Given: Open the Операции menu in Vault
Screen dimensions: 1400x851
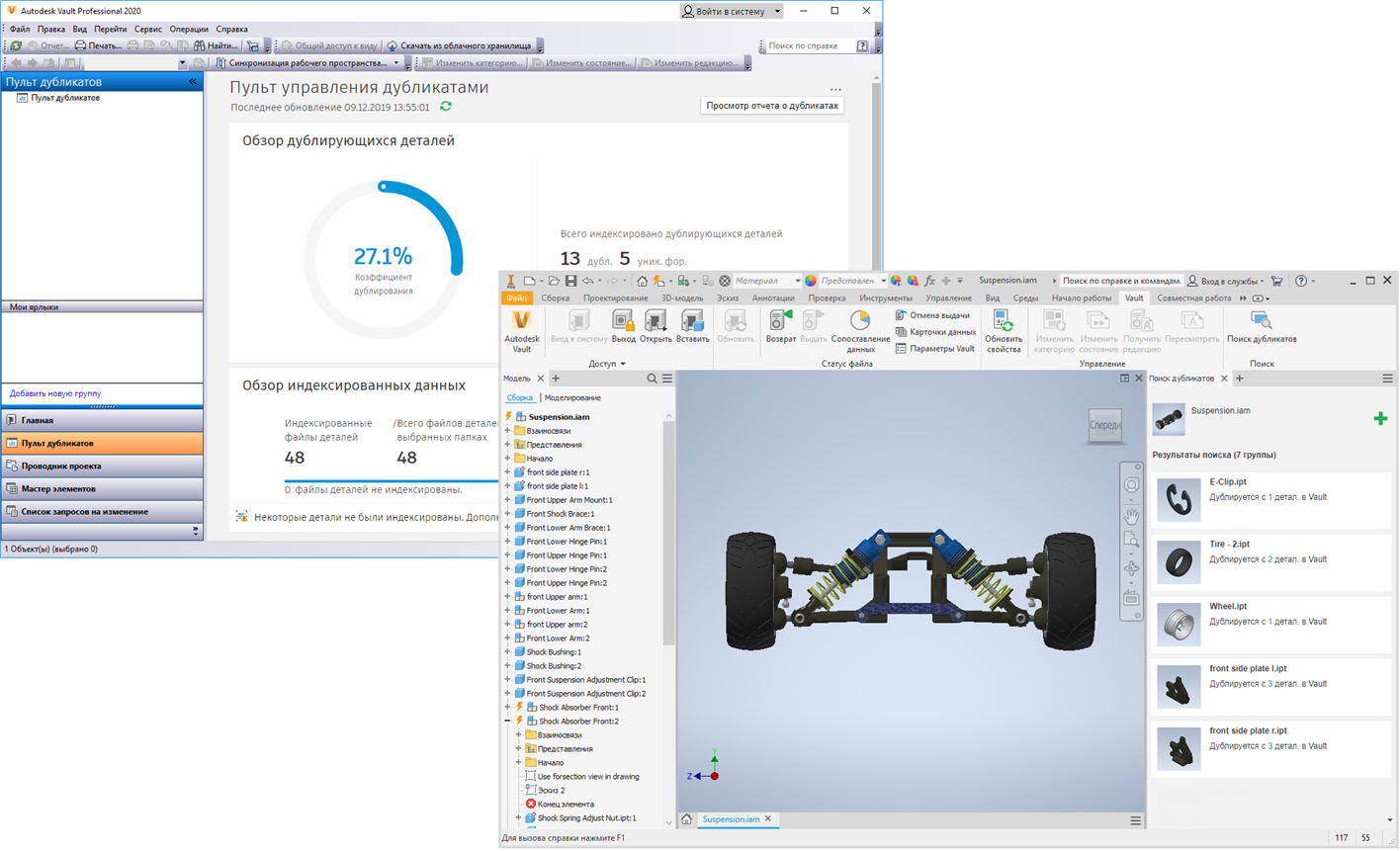Looking at the screenshot, I should click(x=189, y=30).
